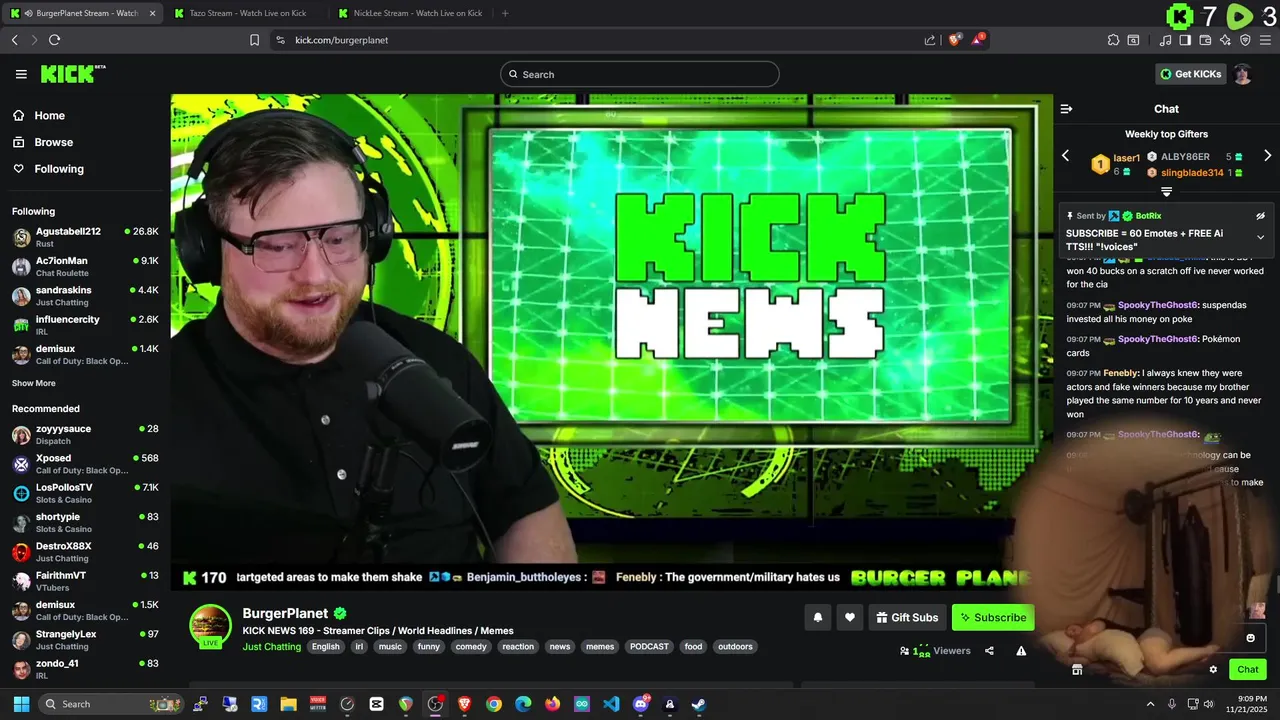Open Ac7ionMan channel in Following list
The image size is (1280, 720).
(85, 266)
